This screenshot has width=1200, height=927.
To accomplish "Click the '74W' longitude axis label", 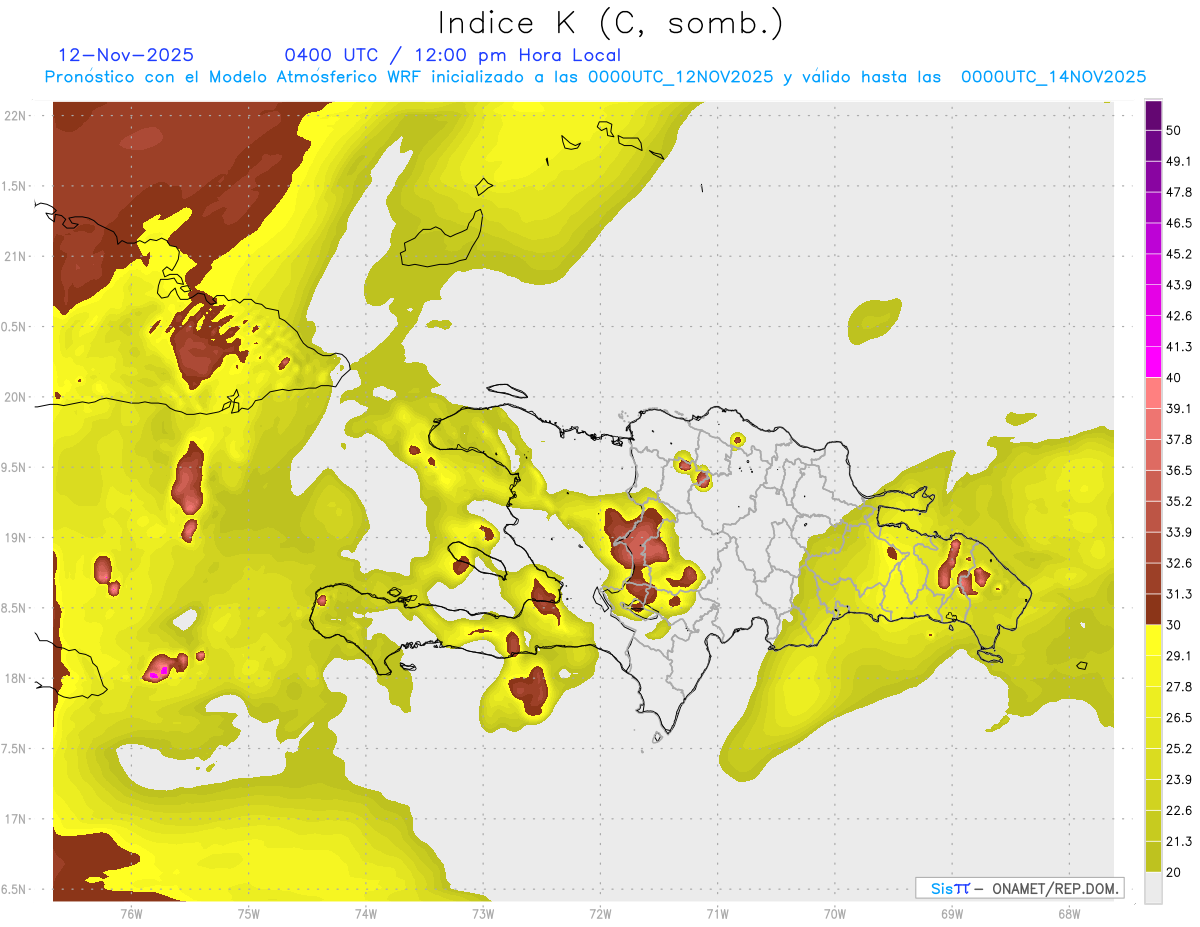I will tap(365, 913).
